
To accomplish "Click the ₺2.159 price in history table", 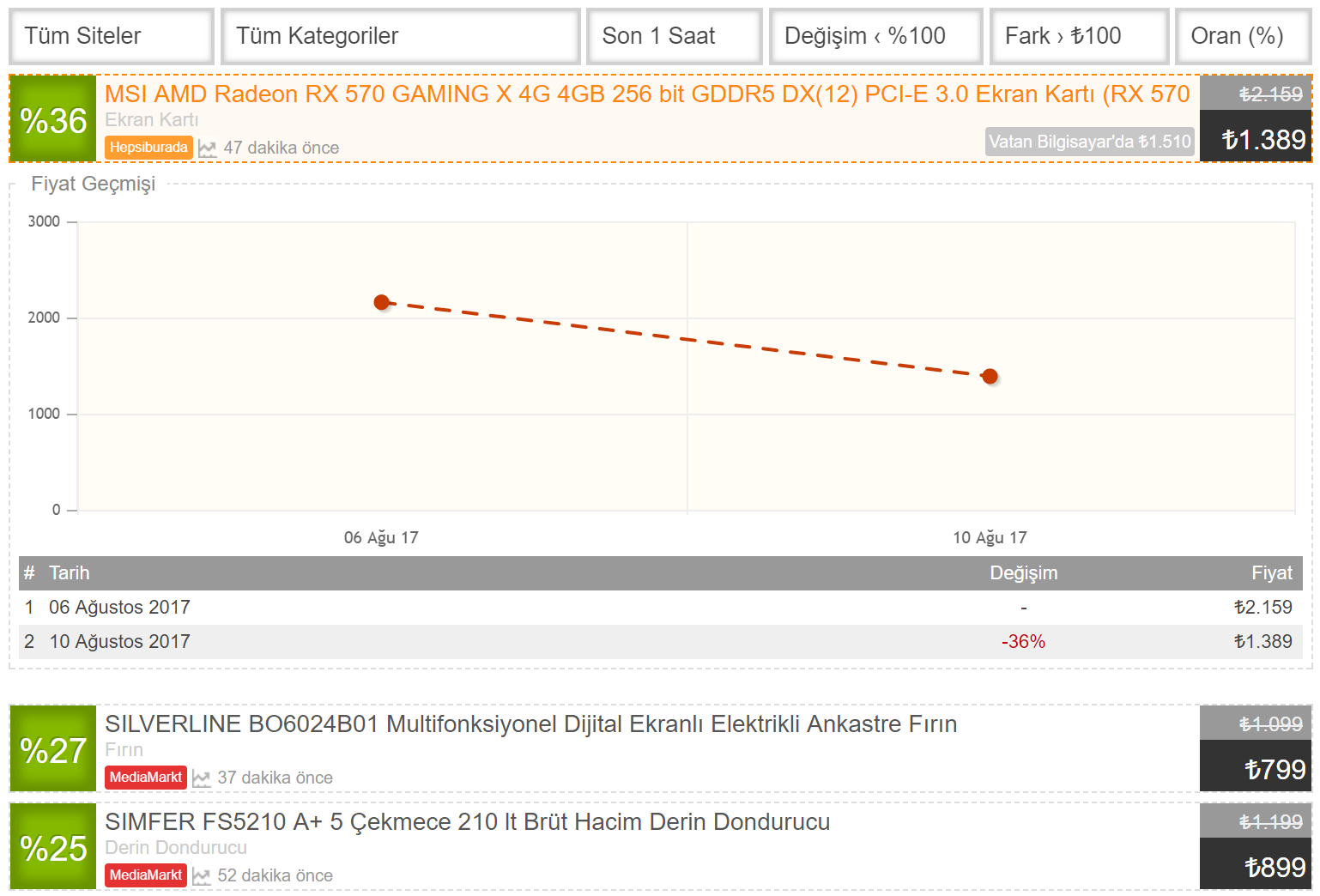I will [x=1262, y=608].
